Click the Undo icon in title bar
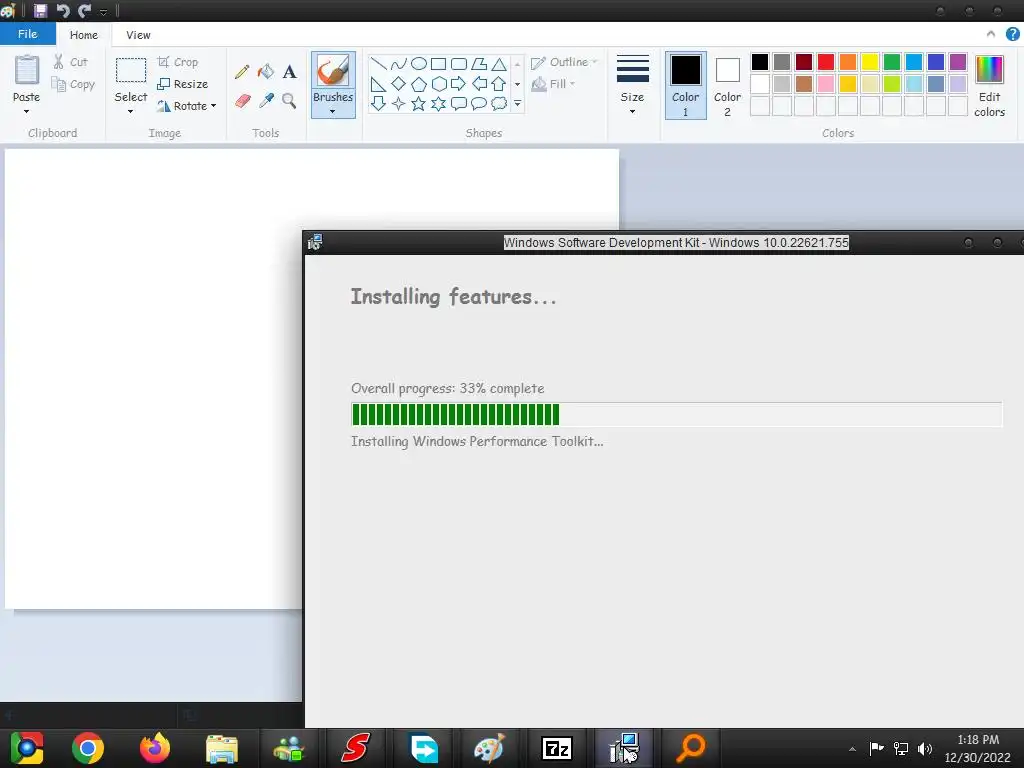 coord(63,10)
